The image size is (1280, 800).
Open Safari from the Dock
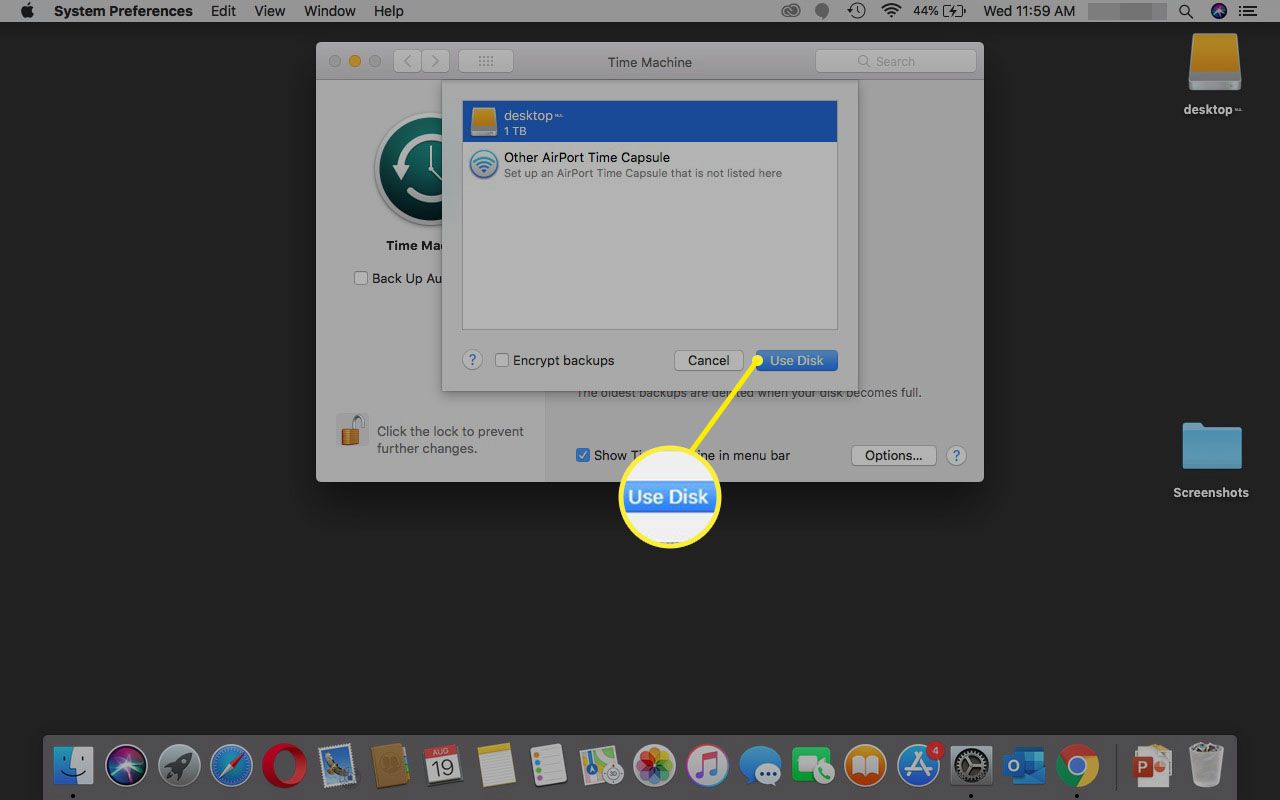[x=231, y=767]
